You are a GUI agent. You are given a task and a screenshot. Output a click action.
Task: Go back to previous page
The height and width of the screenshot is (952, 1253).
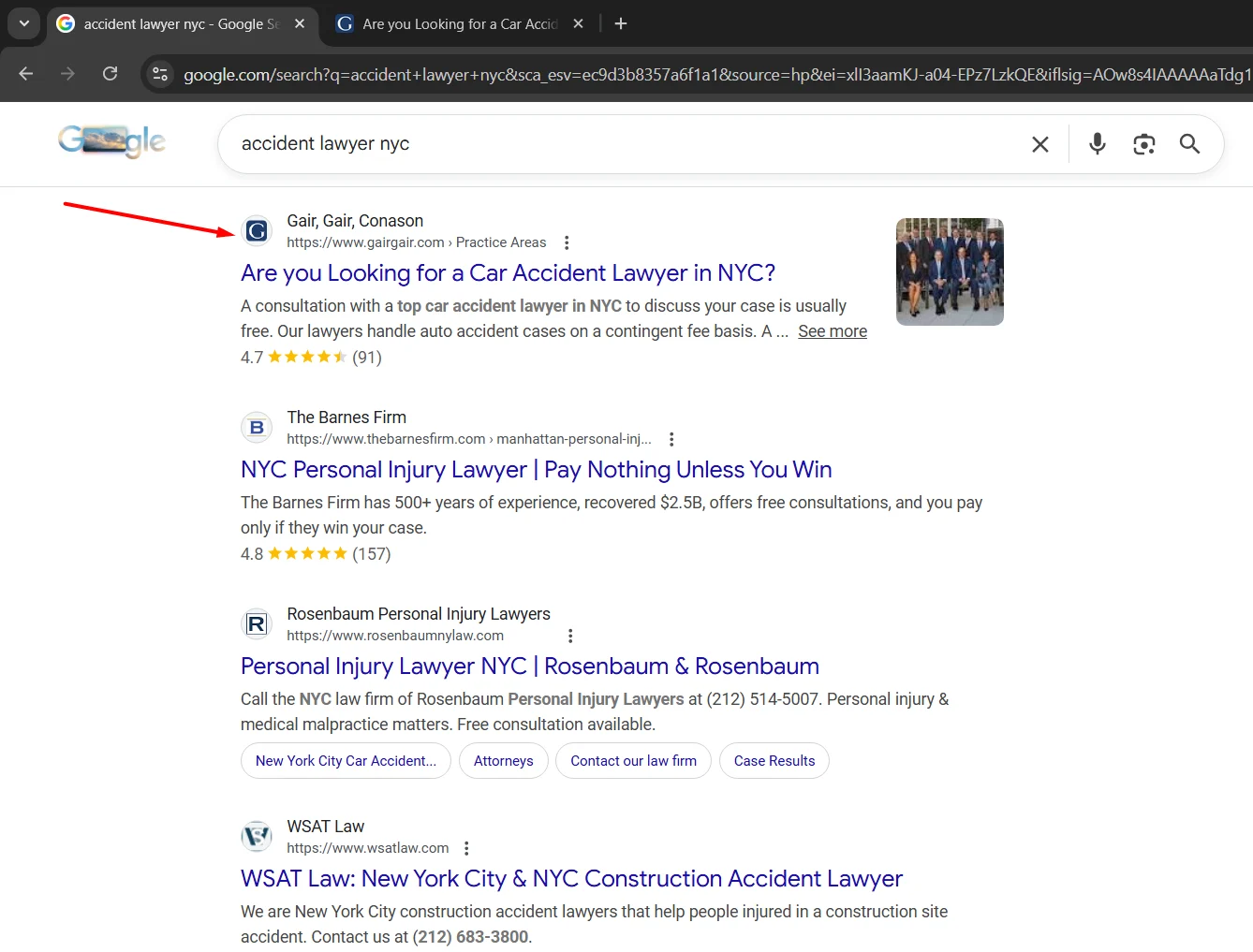click(26, 73)
